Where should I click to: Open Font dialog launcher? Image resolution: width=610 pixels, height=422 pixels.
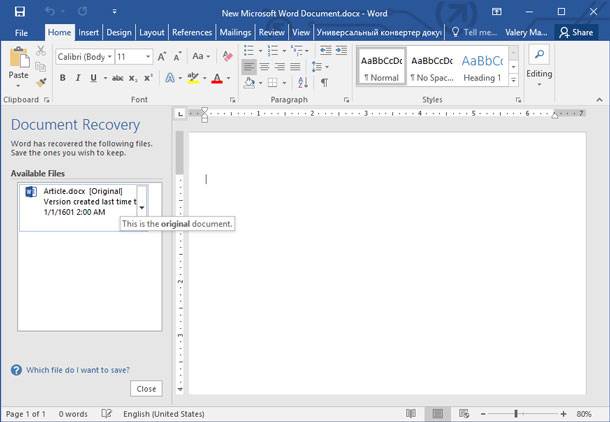[233, 100]
